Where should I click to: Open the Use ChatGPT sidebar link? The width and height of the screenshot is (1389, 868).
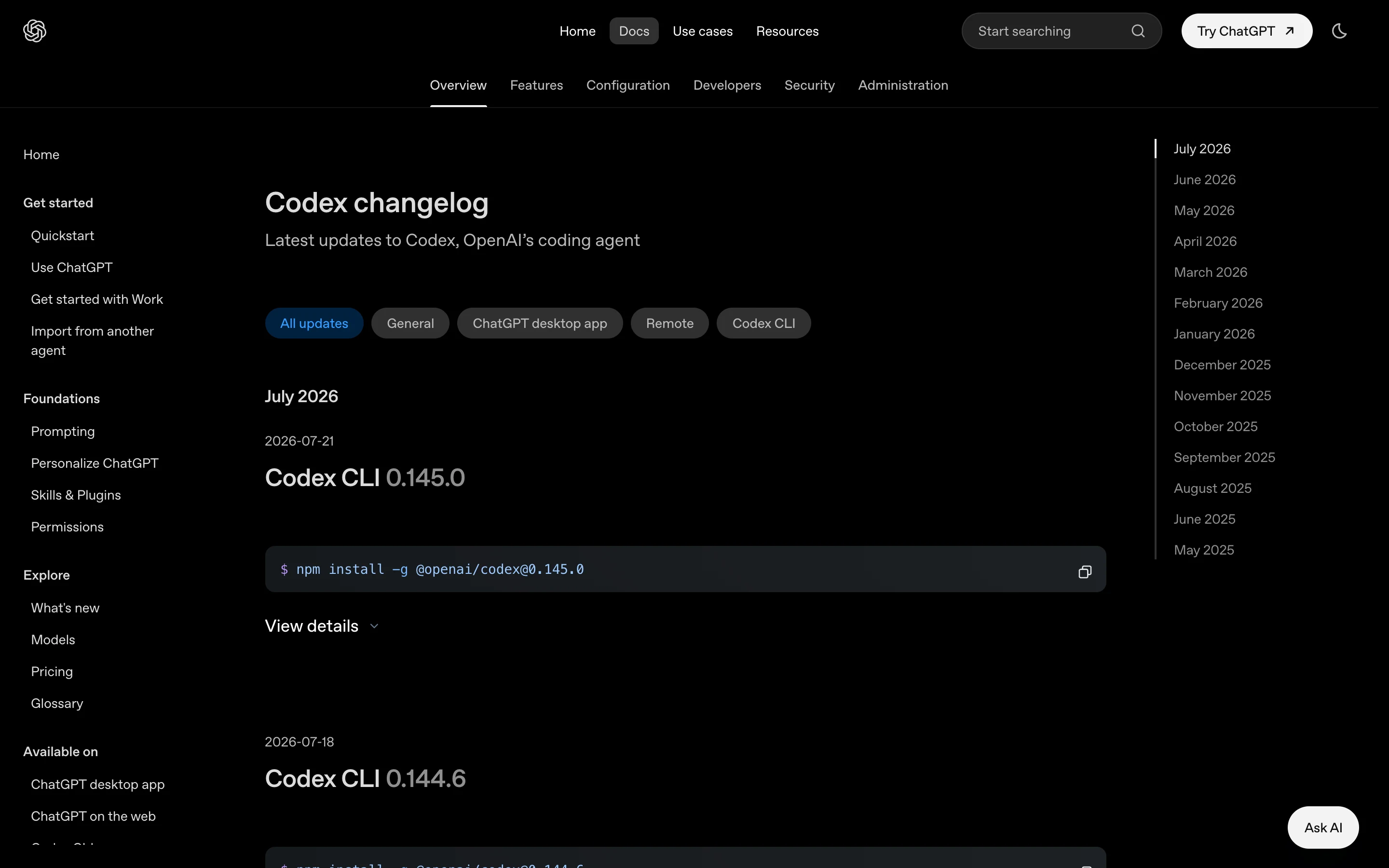point(72,268)
